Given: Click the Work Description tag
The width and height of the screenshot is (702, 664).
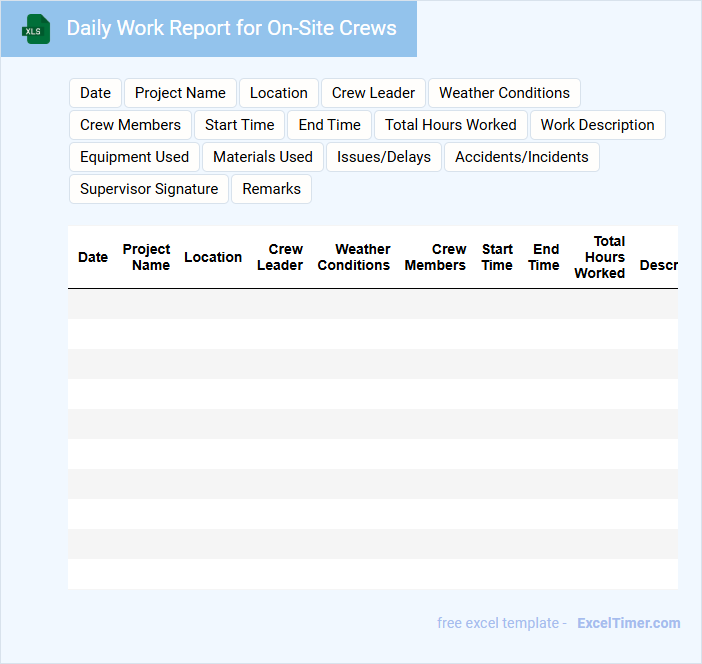Looking at the screenshot, I should pyautogui.click(x=597, y=125).
